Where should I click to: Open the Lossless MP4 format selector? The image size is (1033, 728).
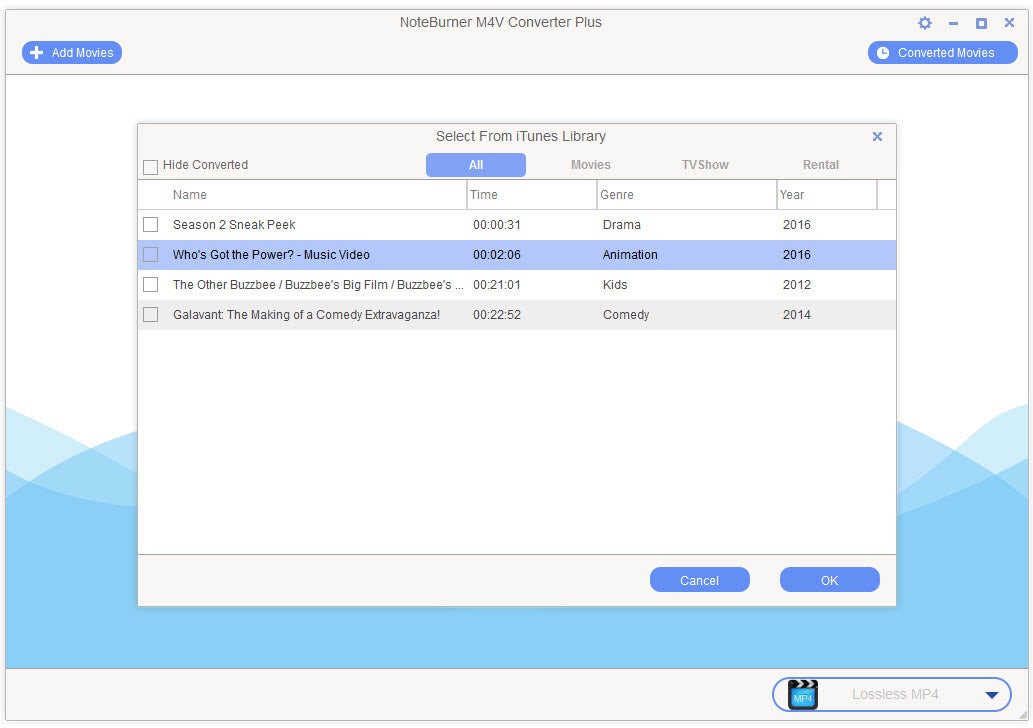point(891,694)
